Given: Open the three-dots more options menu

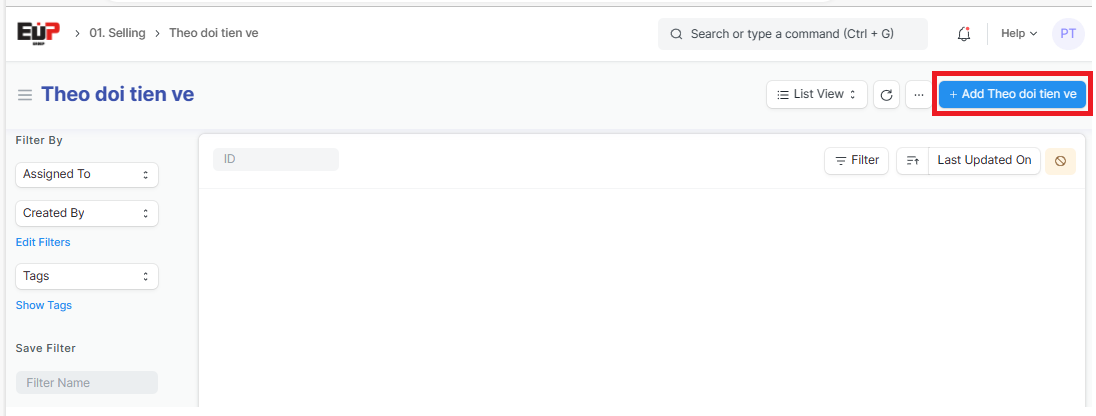Looking at the screenshot, I should (918, 95).
